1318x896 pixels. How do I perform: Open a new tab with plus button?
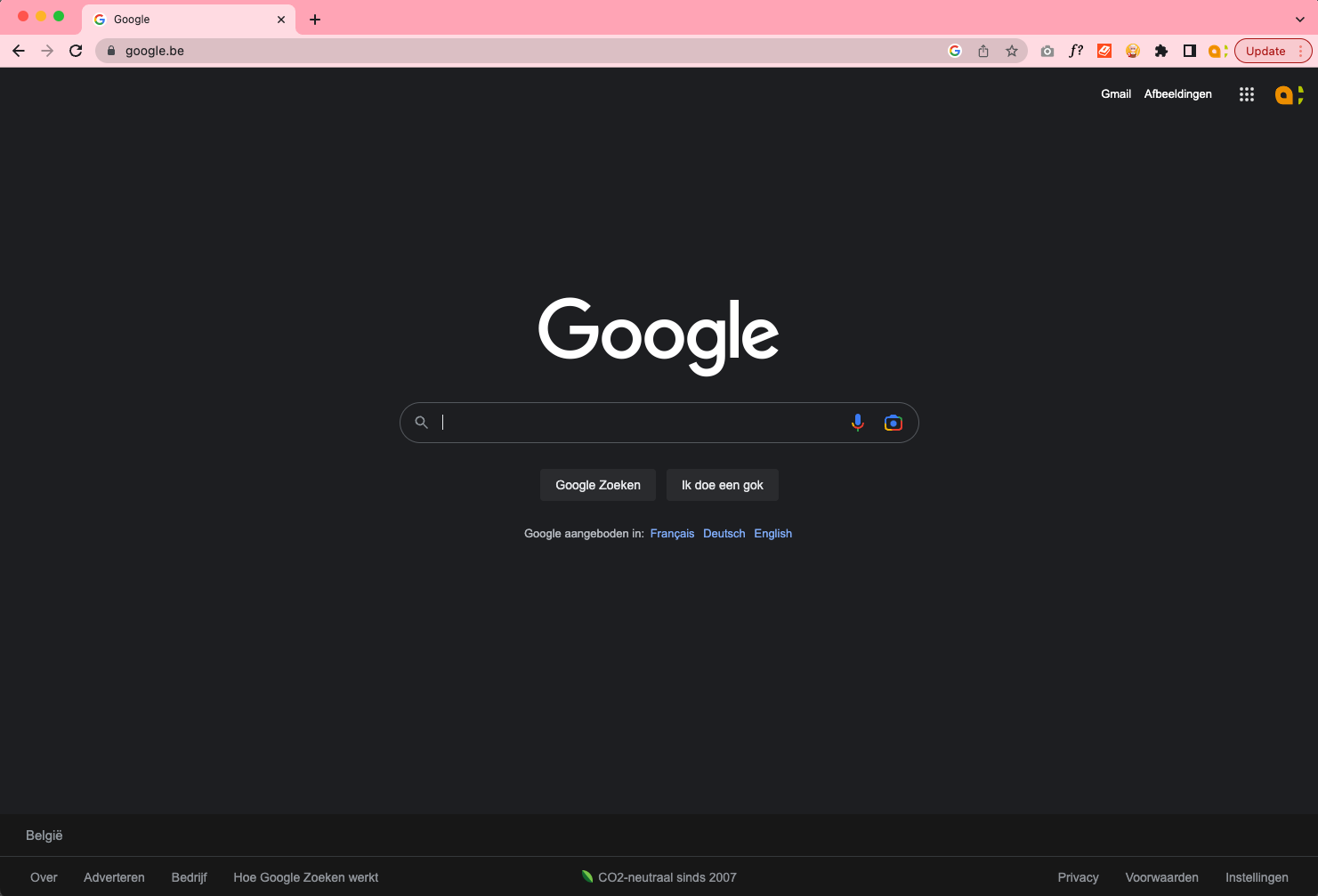pos(315,20)
